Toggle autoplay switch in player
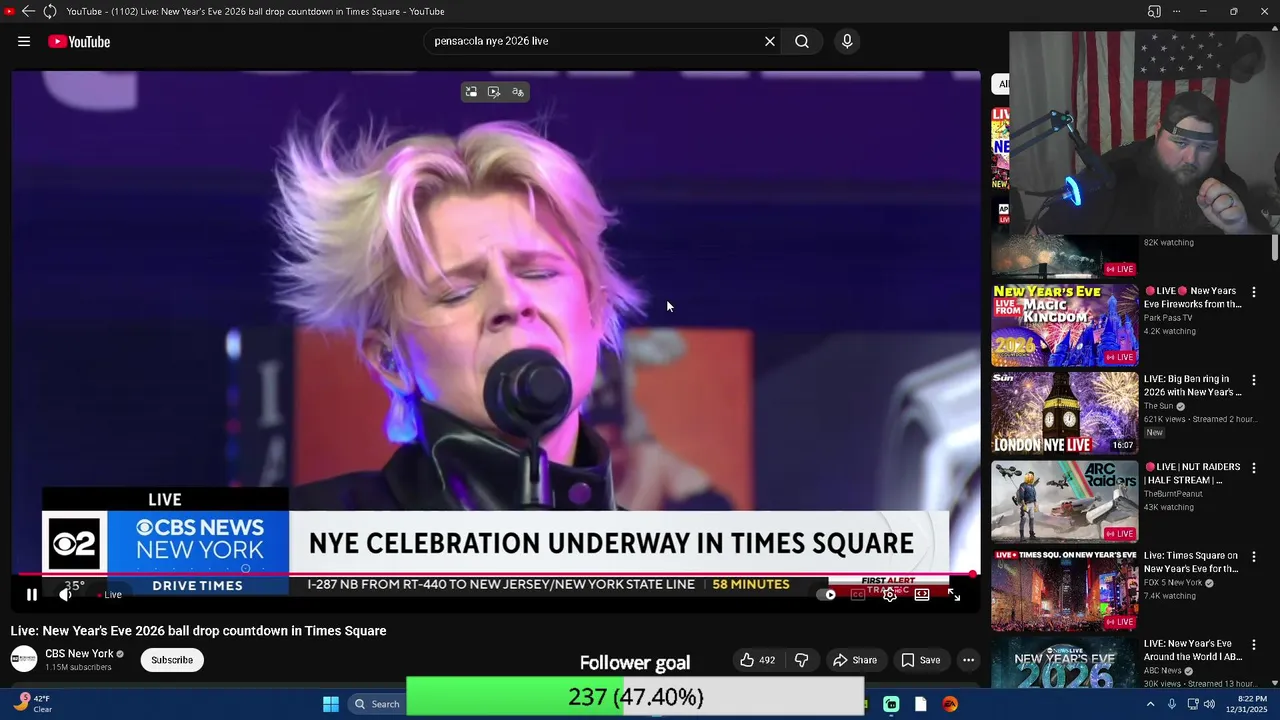Image resolution: width=1280 pixels, height=720 pixels. [x=826, y=594]
